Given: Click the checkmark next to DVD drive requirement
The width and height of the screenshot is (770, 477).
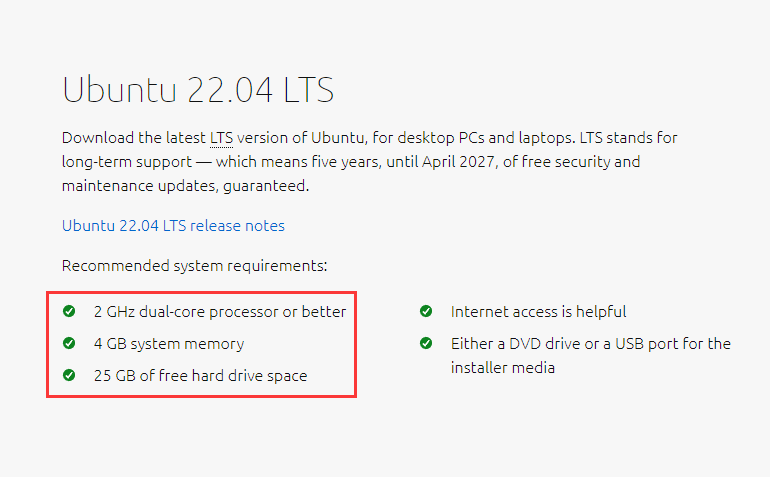Looking at the screenshot, I should (426, 343).
